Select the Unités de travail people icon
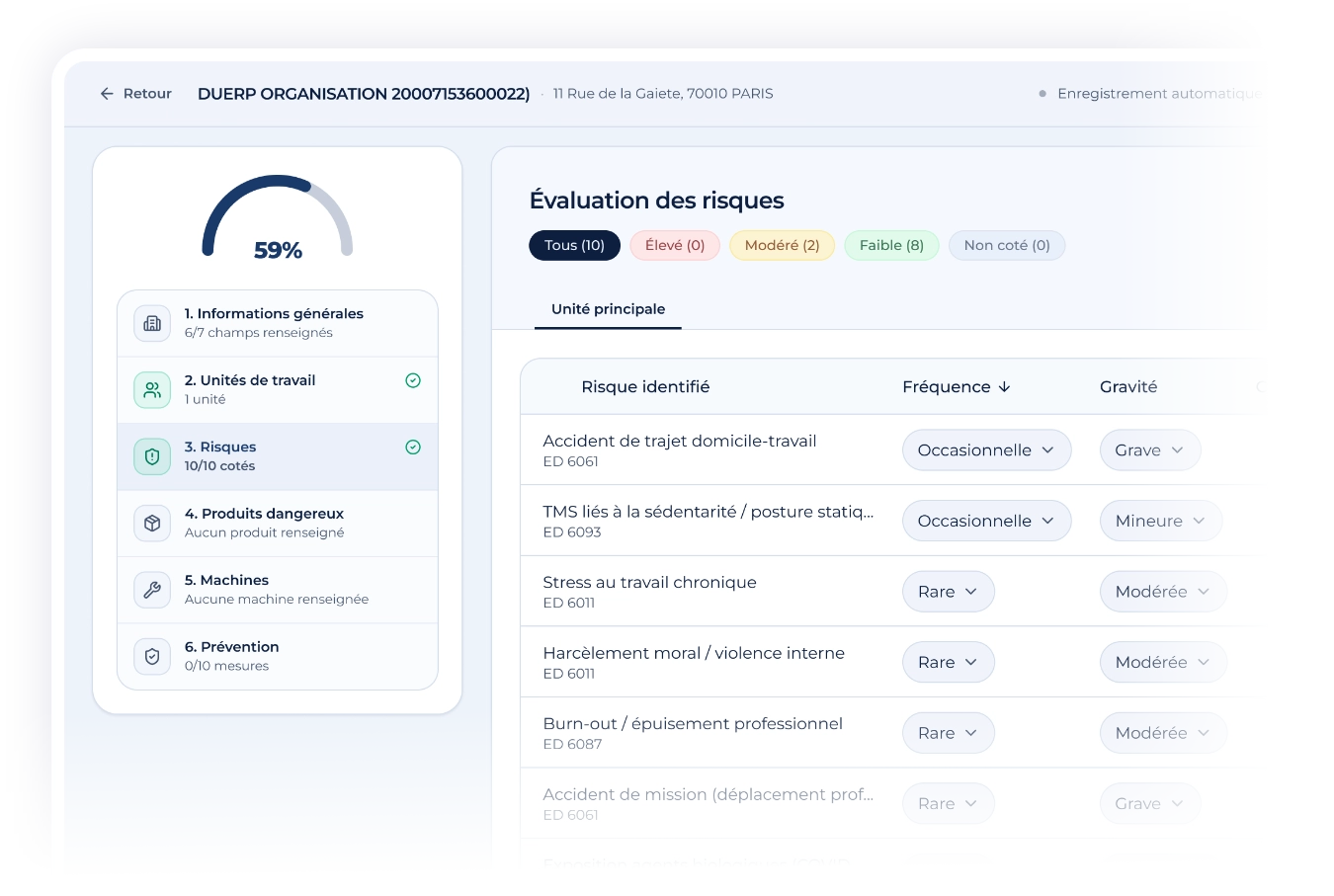Screen dimensions: 1334x896 click(x=152, y=390)
